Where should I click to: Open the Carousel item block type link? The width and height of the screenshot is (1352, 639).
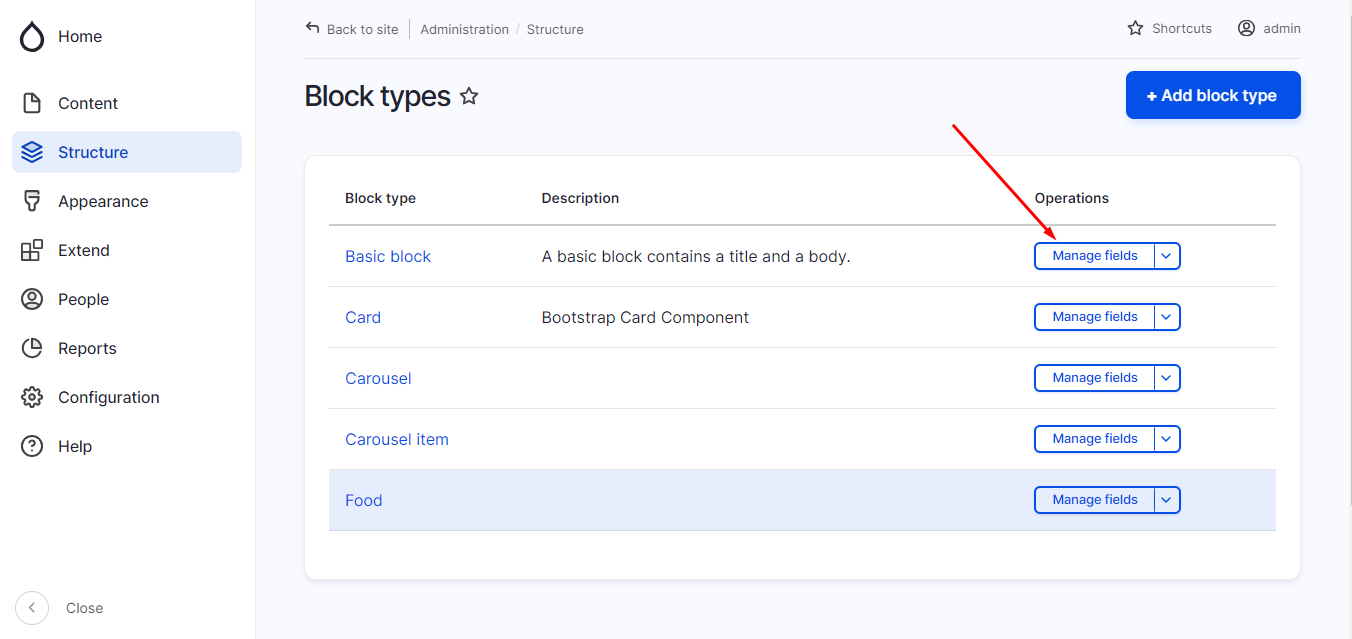[x=397, y=439]
